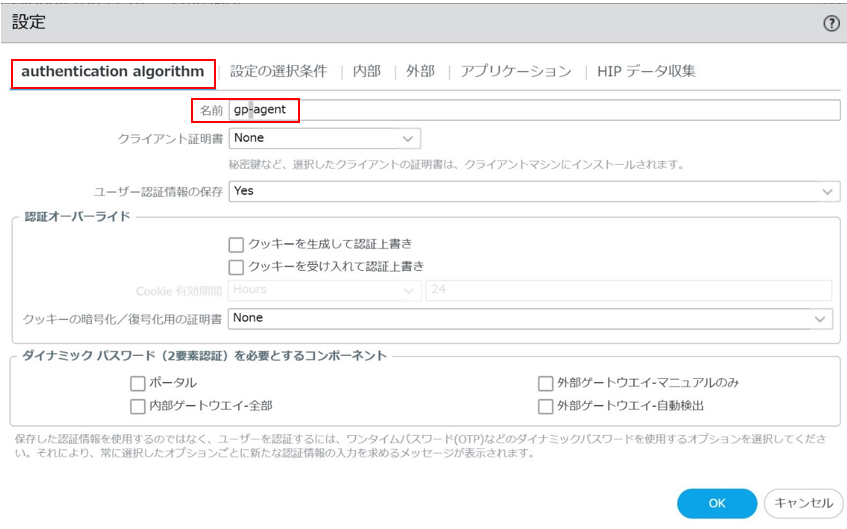This screenshot has width=847, height=529.
Task: Enable クッキーを受け入れて認証上書き checkbox
Action: tap(236, 267)
